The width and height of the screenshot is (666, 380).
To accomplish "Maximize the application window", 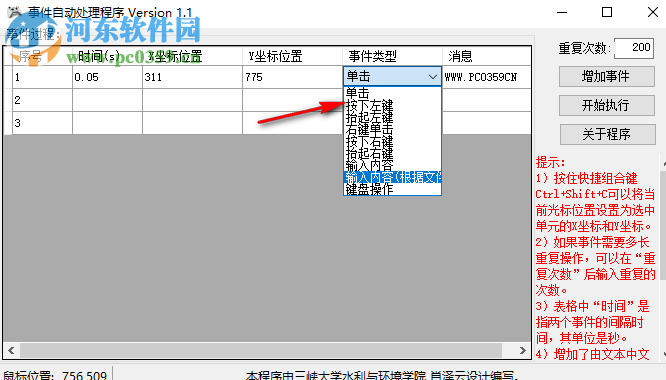I will coord(607,12).
